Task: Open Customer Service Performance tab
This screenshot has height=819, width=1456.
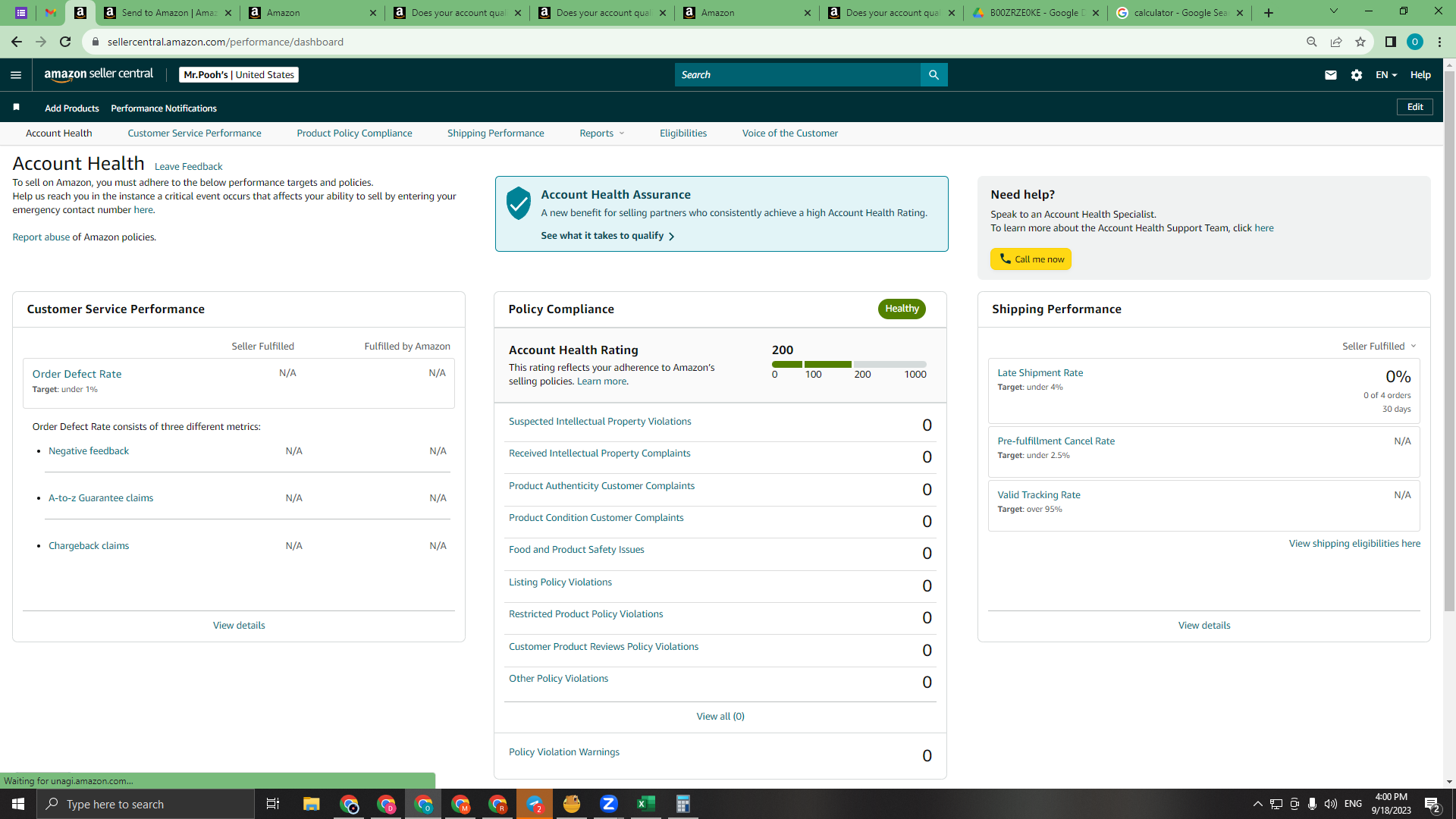Action: [x=194, y=133]
